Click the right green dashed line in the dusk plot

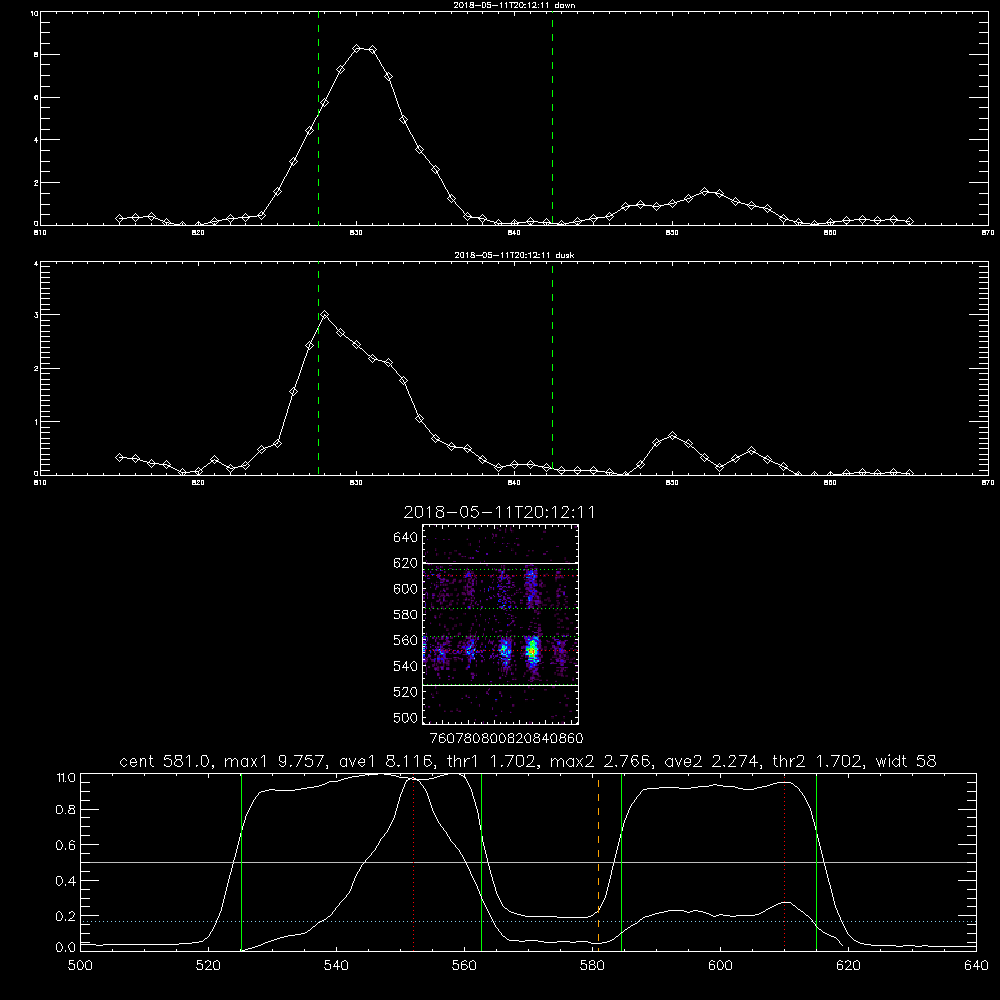click(552, 369)
